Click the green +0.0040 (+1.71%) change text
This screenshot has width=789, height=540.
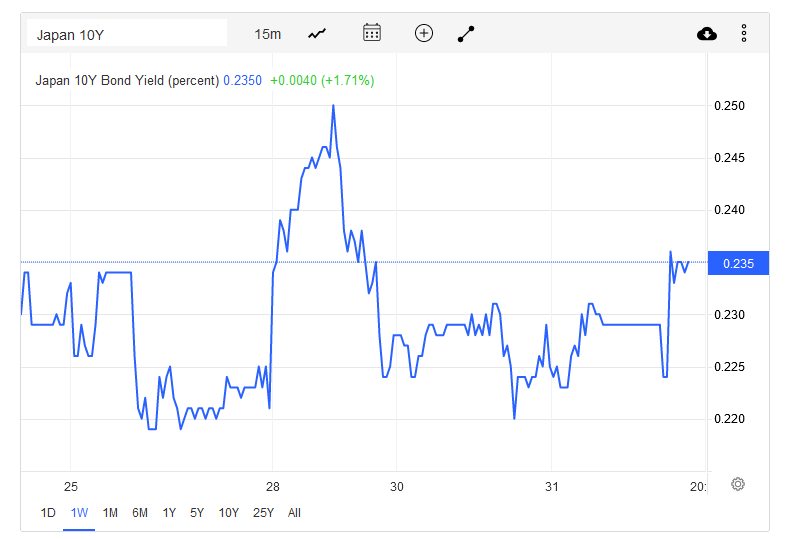tap(322, 81)
